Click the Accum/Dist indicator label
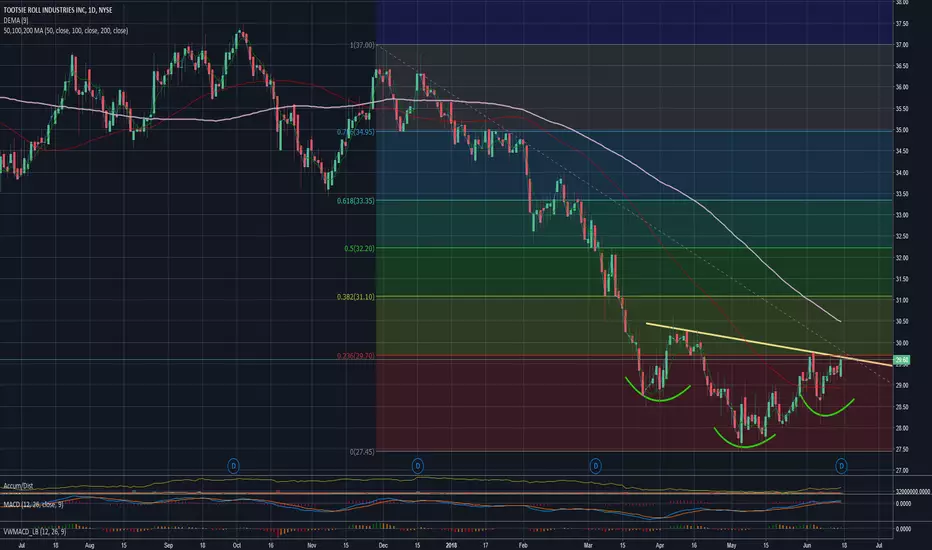 18,486
